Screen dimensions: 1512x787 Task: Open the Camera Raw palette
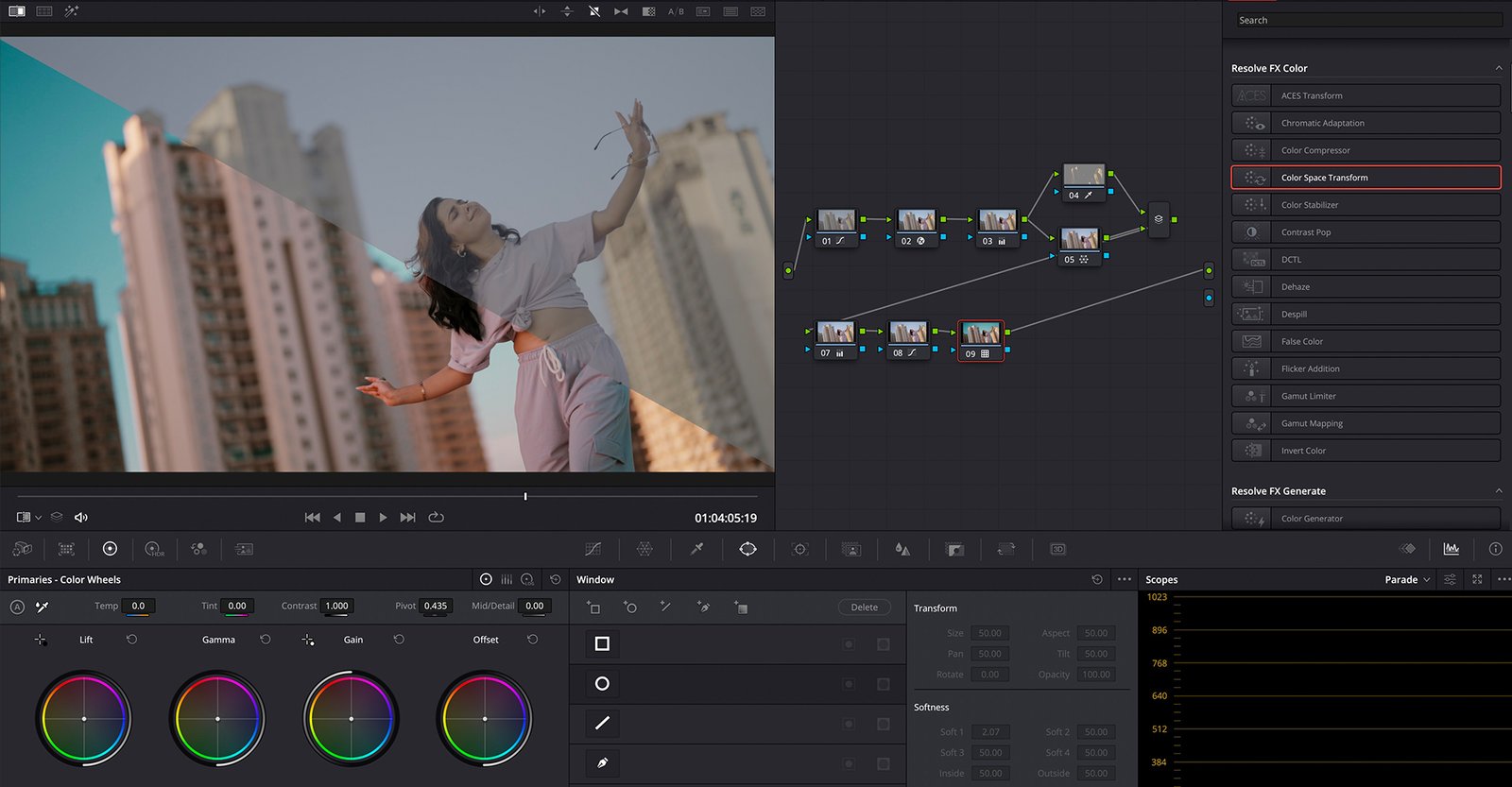(x=23, y=549)
